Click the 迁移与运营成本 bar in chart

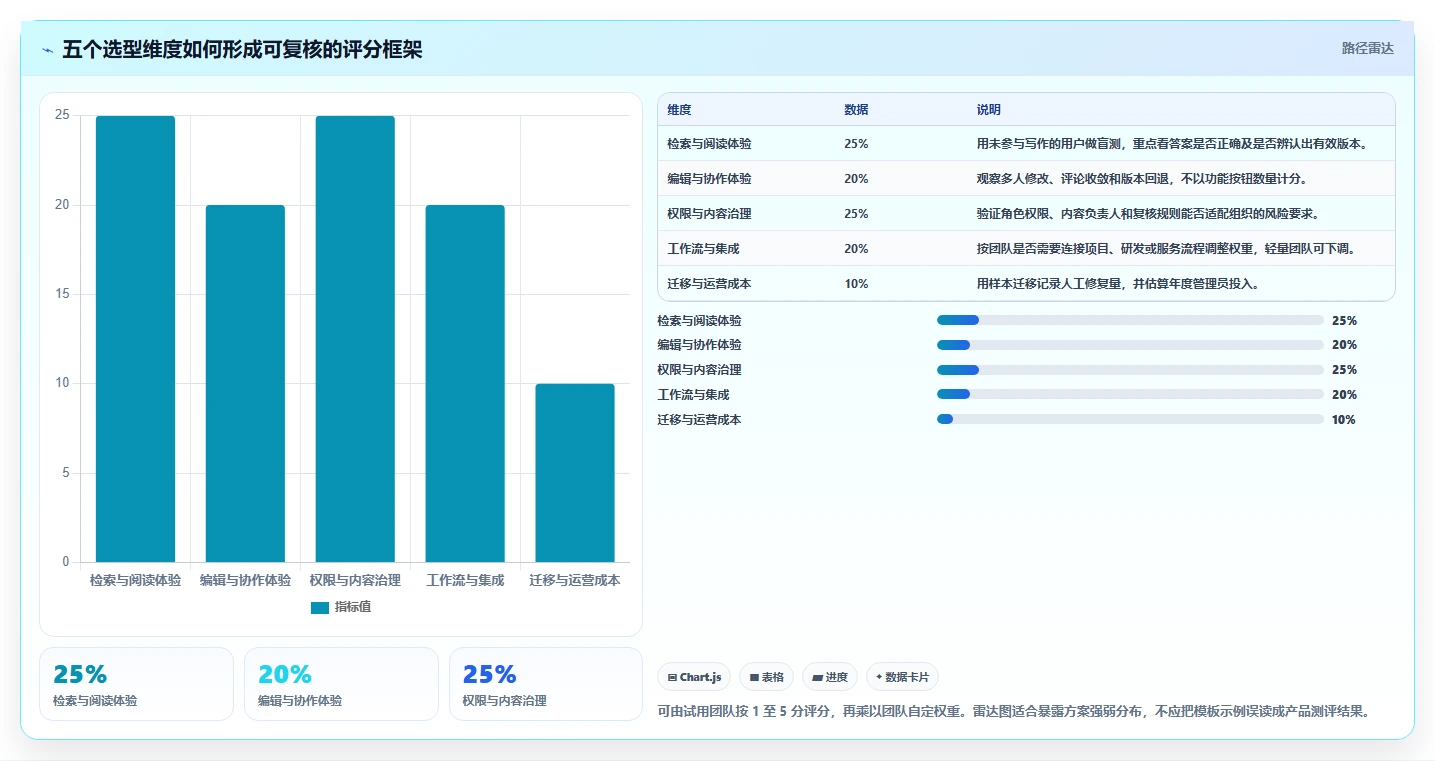click(x=575, y=473)
